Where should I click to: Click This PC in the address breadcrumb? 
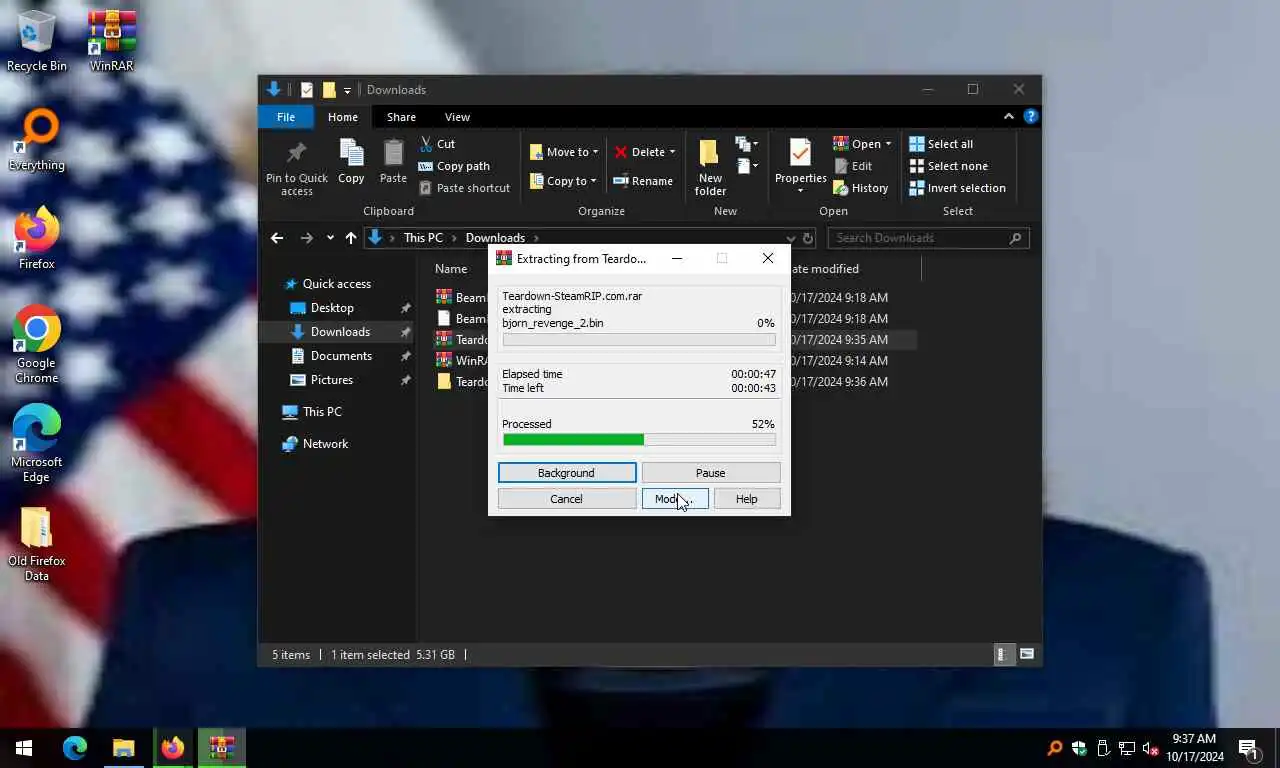point(423,238)
